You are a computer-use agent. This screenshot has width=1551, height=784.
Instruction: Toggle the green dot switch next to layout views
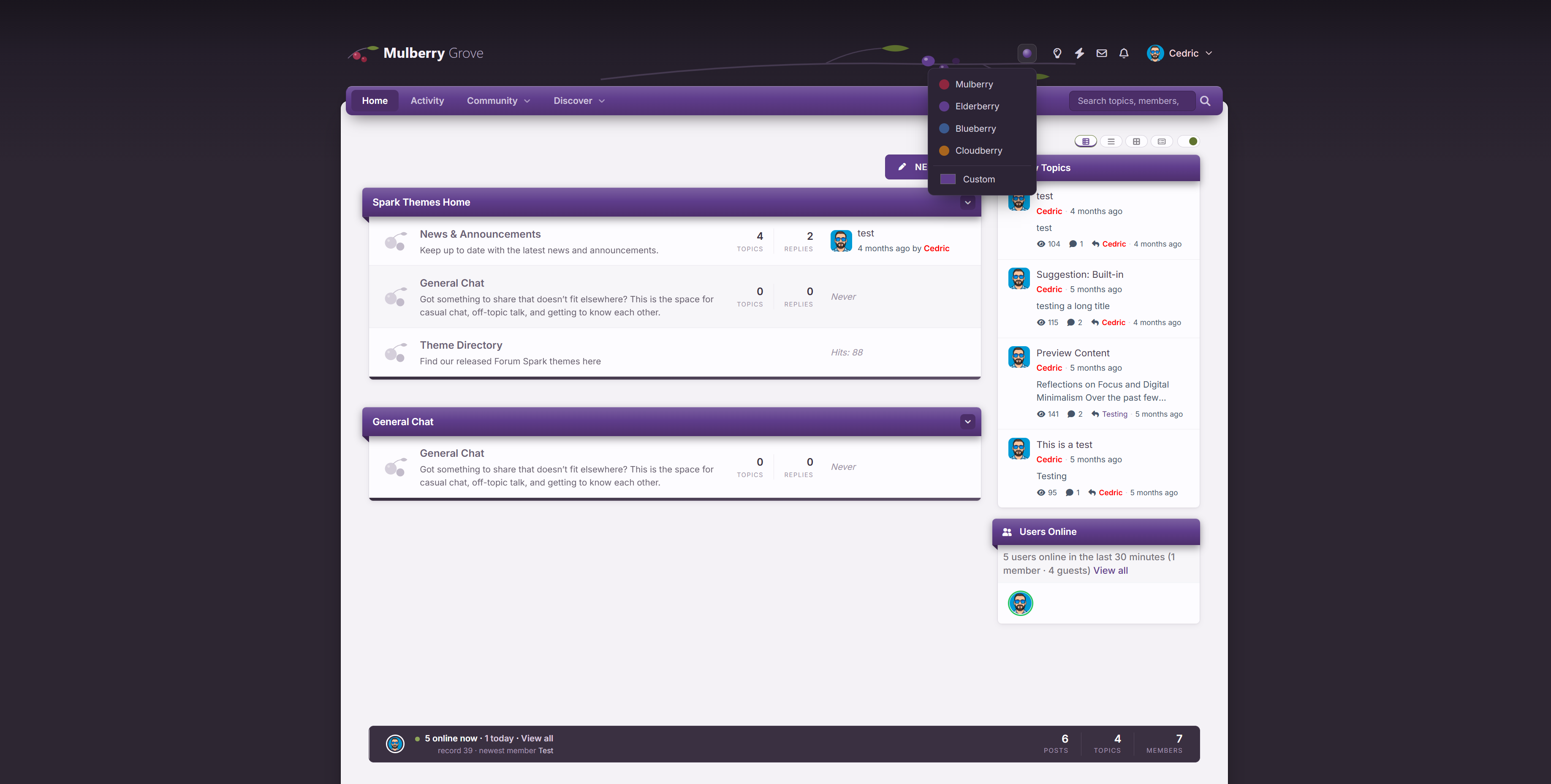1189,141
